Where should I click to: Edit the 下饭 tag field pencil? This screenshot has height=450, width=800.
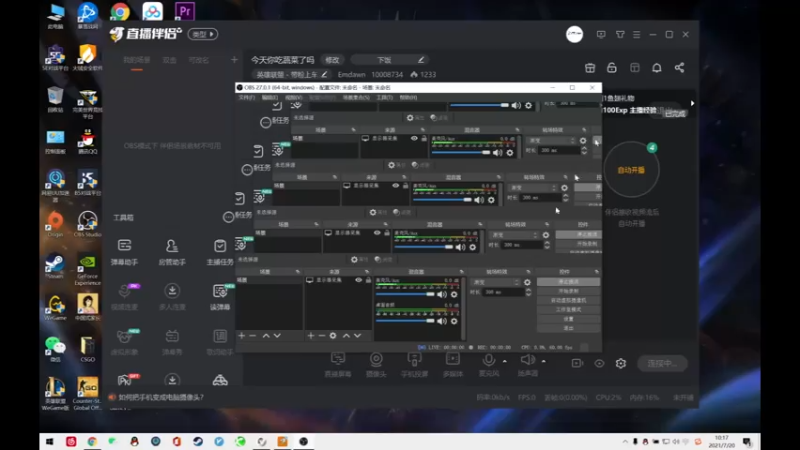point(421,60)
